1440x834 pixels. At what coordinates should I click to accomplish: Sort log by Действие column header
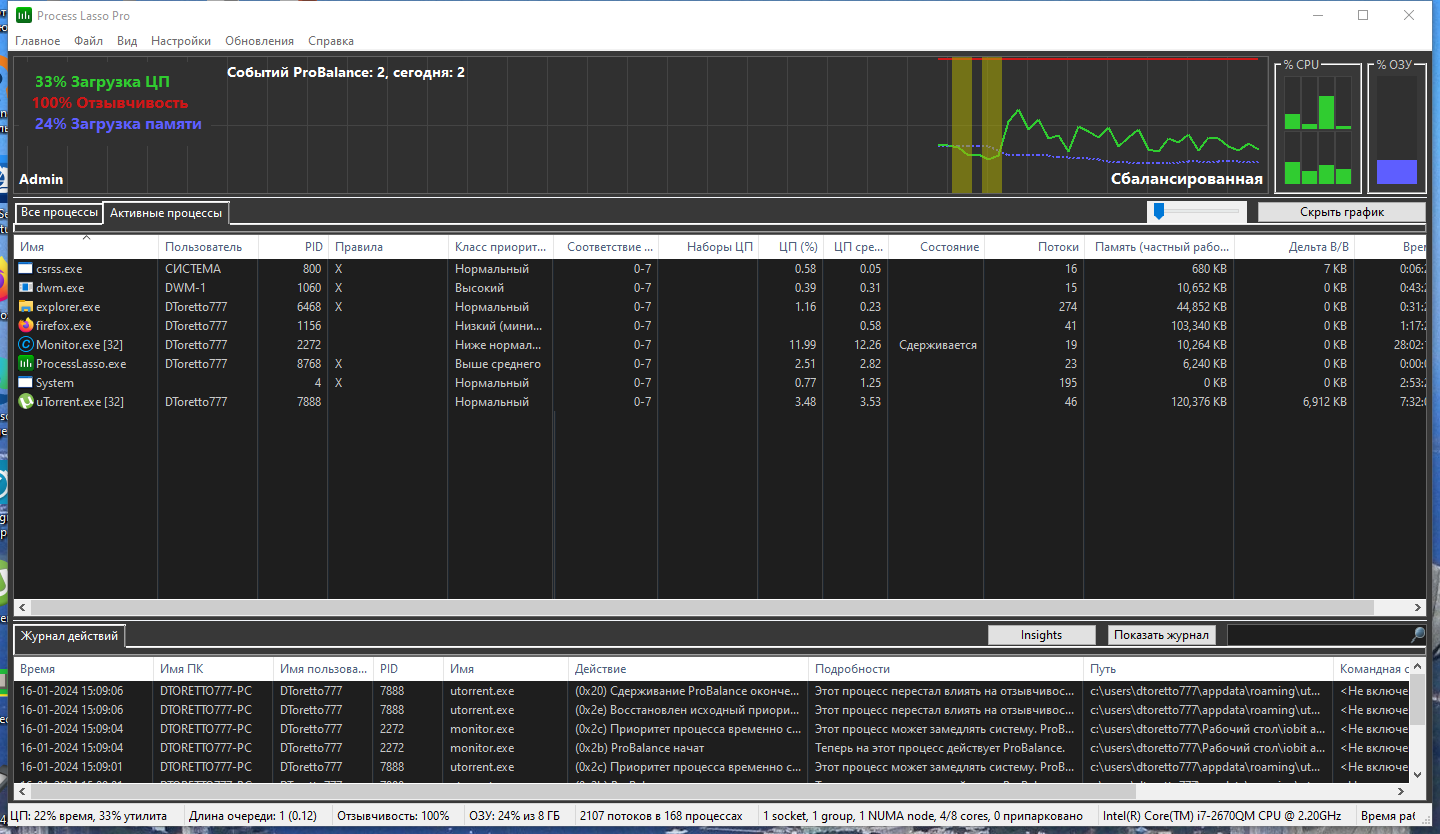688,668
